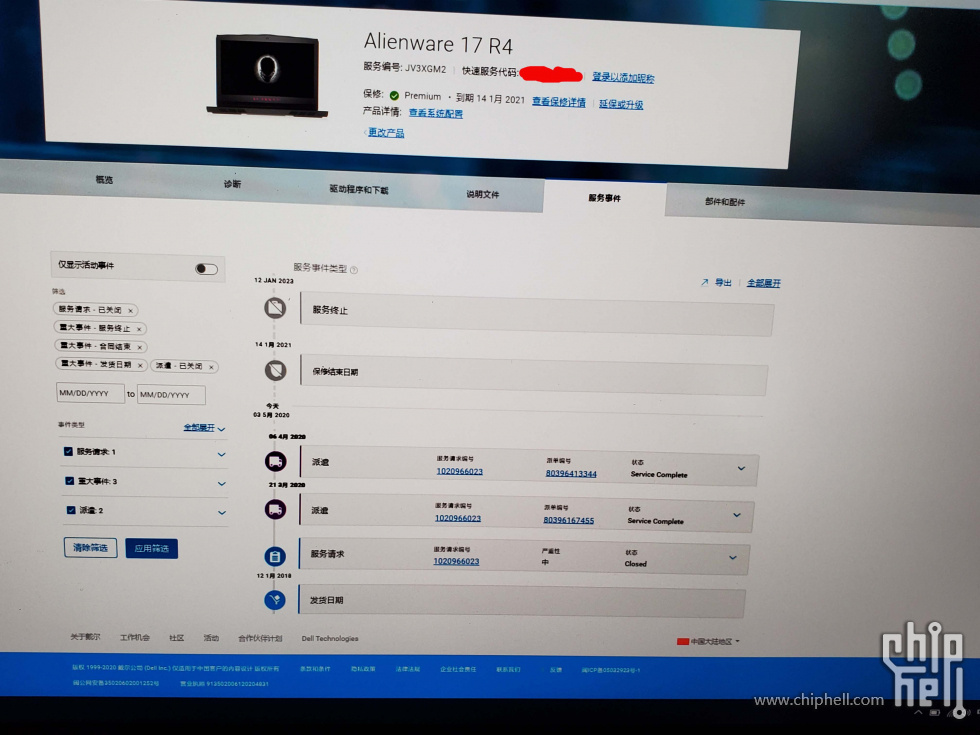Select the 服务事件 tab
The width and height of the screenshot is (980, 735).
[604, 198]
